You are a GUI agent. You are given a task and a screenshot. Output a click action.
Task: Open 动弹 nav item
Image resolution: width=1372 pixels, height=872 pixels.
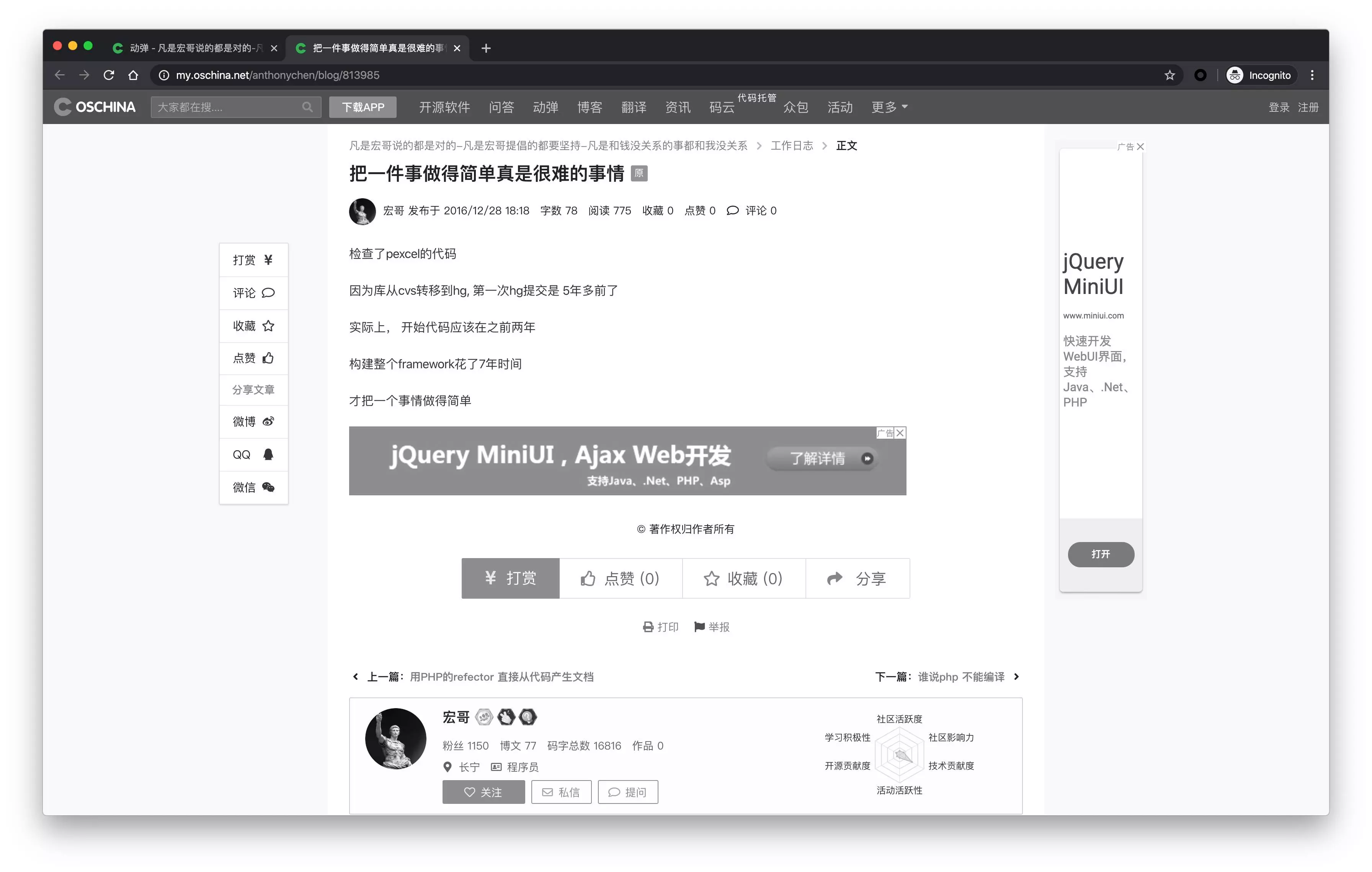click(545, 107)
